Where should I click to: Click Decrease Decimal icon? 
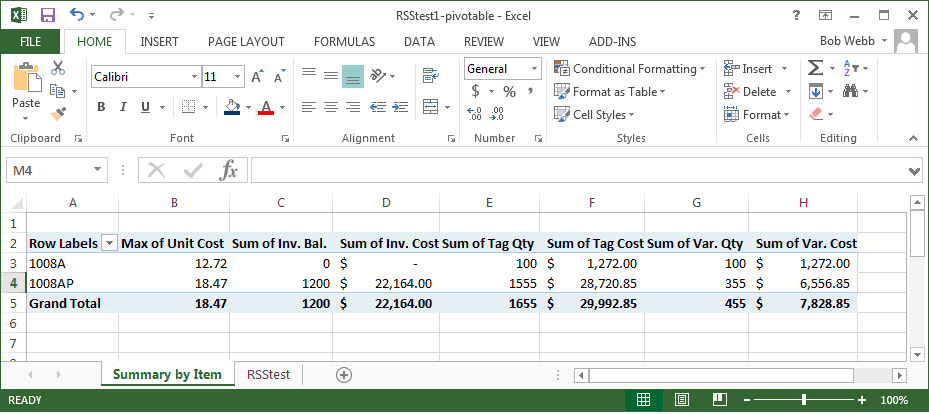tap(497, 113)
